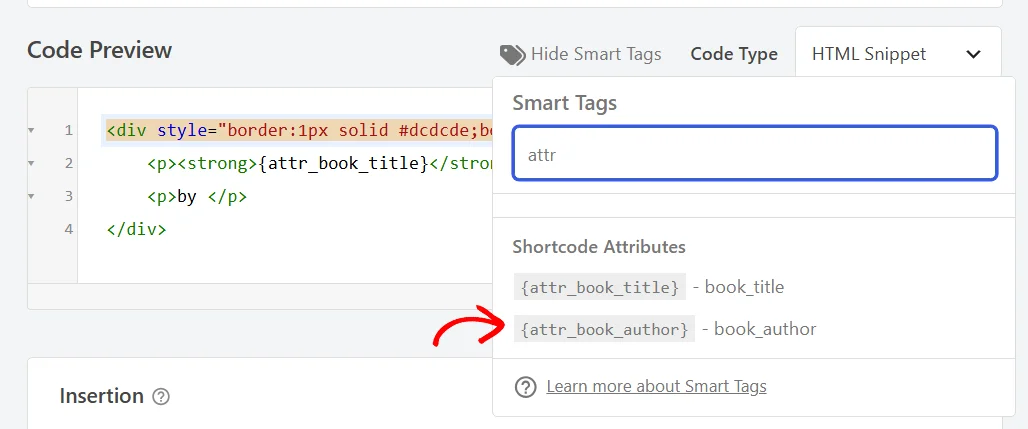This screenshot has width=1028, height=429.
Task: Collapse code fold arrow on line 1
Action: point(31,131)
